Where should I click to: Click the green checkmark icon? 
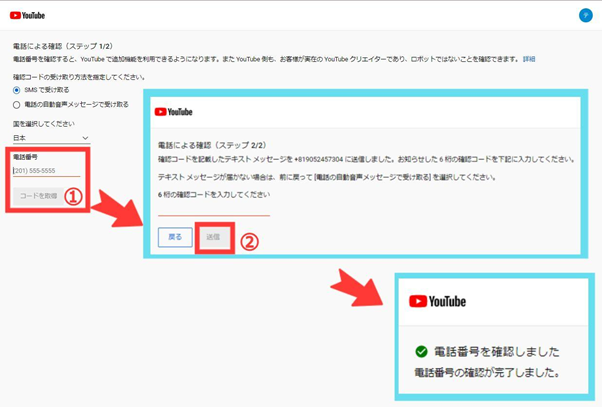421,351
